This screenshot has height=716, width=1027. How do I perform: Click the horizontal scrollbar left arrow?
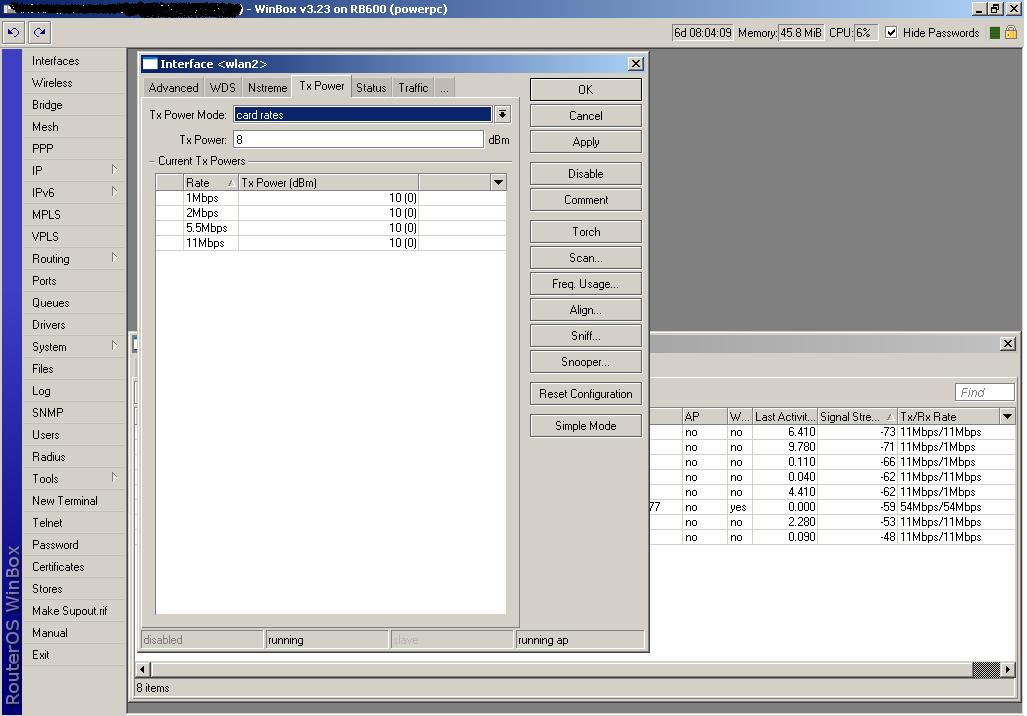click(143, 669)
